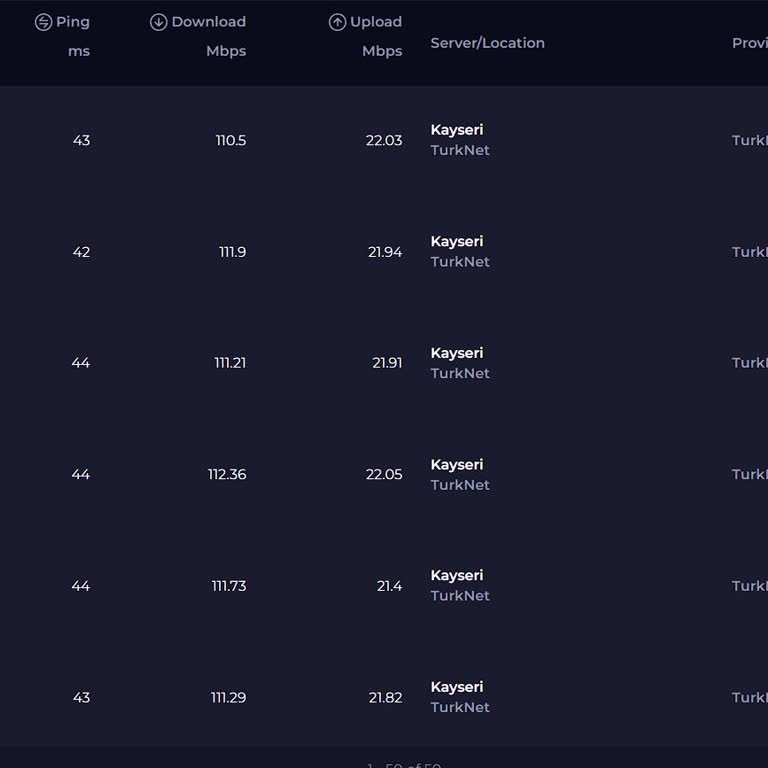The height and width of the screenshot is (768, 768).
Task: Select the 21.91 upload speed value
Action: 387,363
